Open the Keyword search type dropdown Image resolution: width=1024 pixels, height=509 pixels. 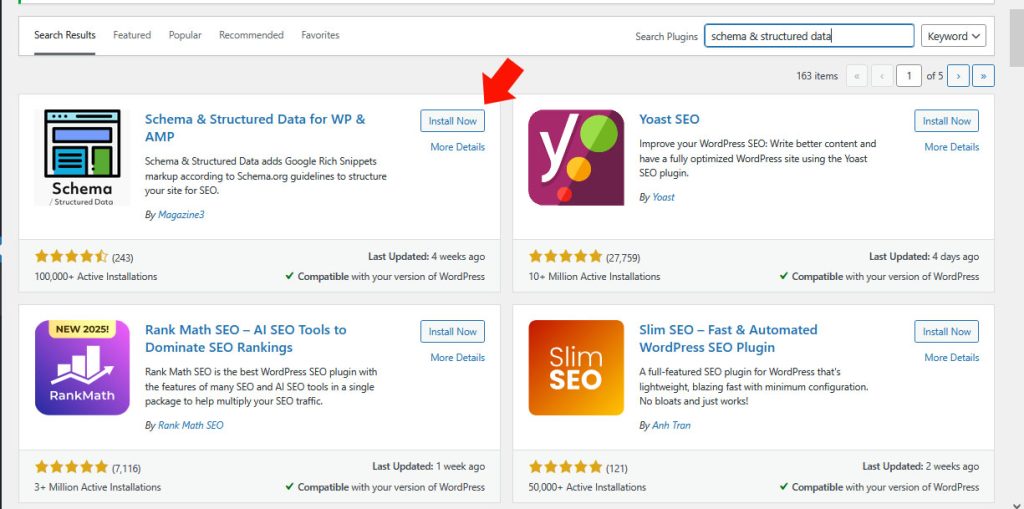tap(953, 36)
